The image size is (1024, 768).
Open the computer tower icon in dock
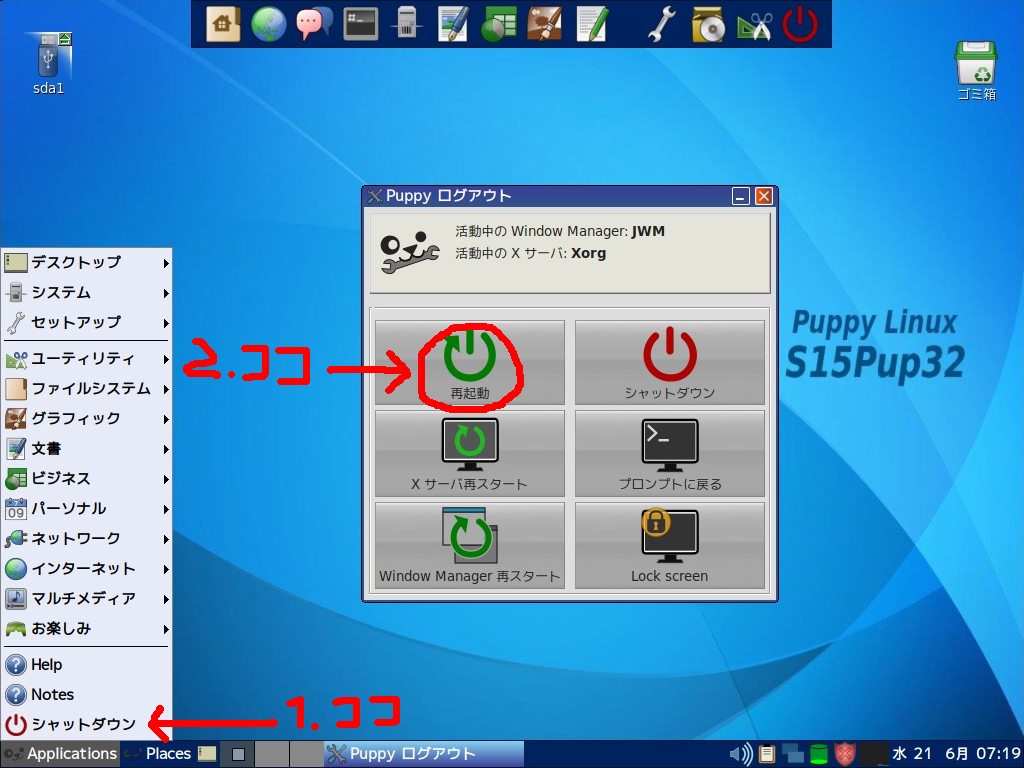coord(406,24)
